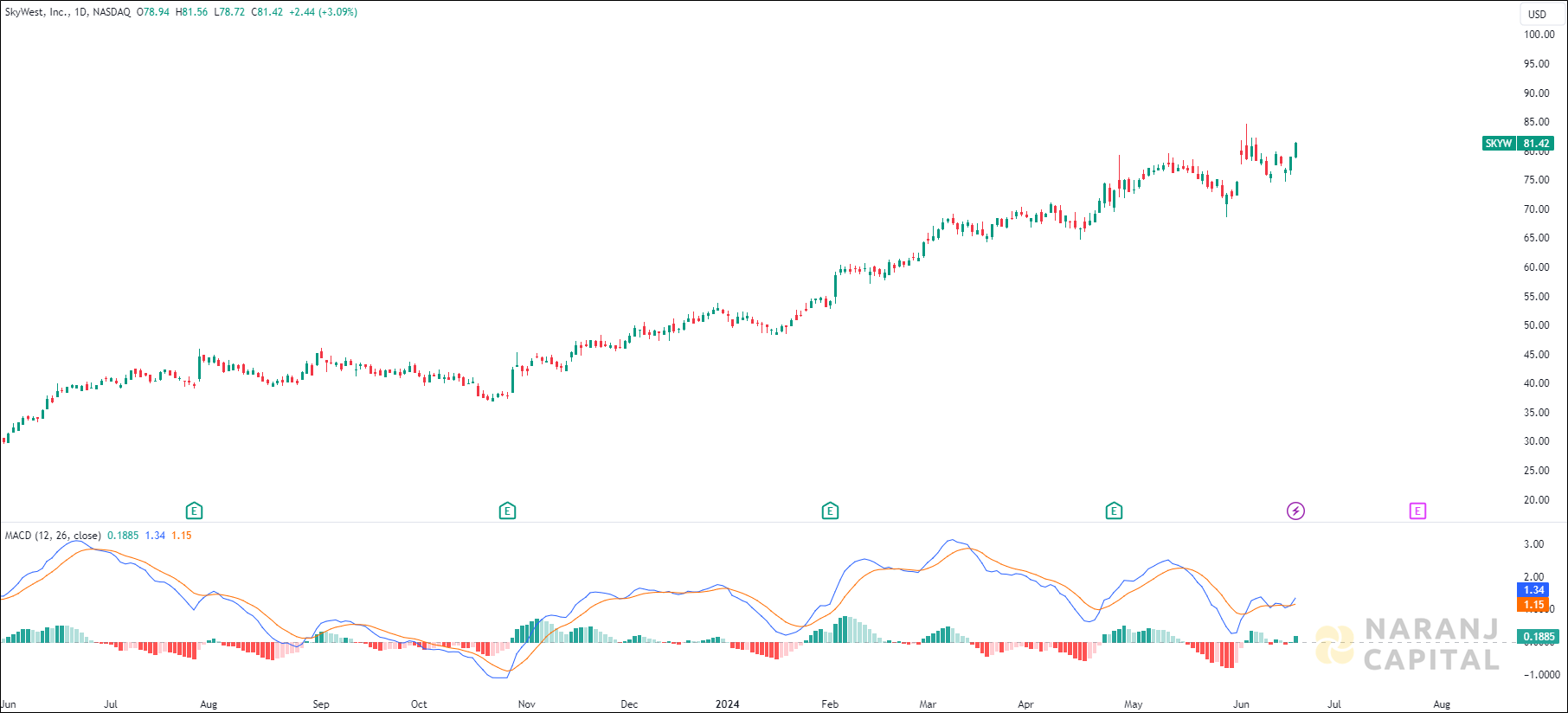This screenshot has width=1568, height=713.
Task: Click the earnings marker near May
Action: [x=1114, y=511]
